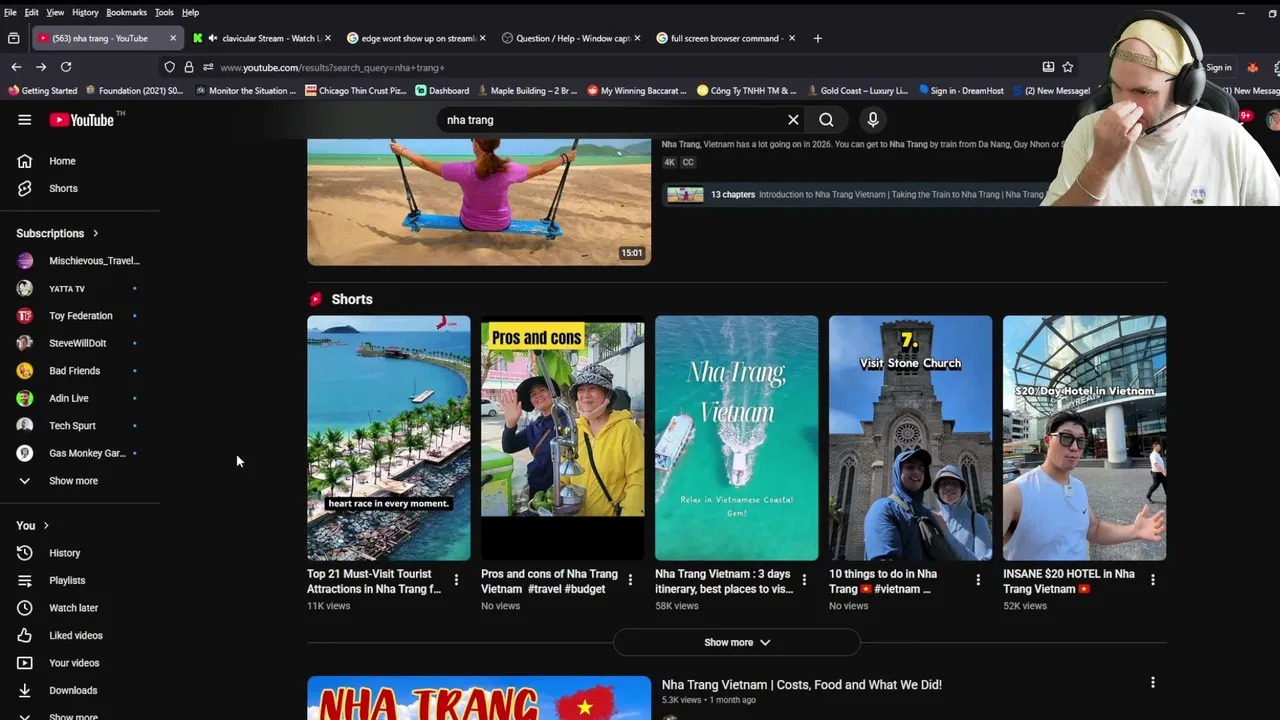Viewport: 1280px width, 720px height.
Task: Expand the You section chevron
Action: 46,526
